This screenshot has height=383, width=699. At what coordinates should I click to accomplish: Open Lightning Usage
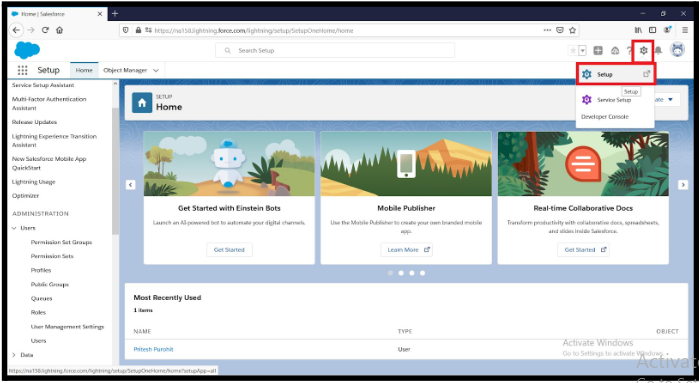33,182
